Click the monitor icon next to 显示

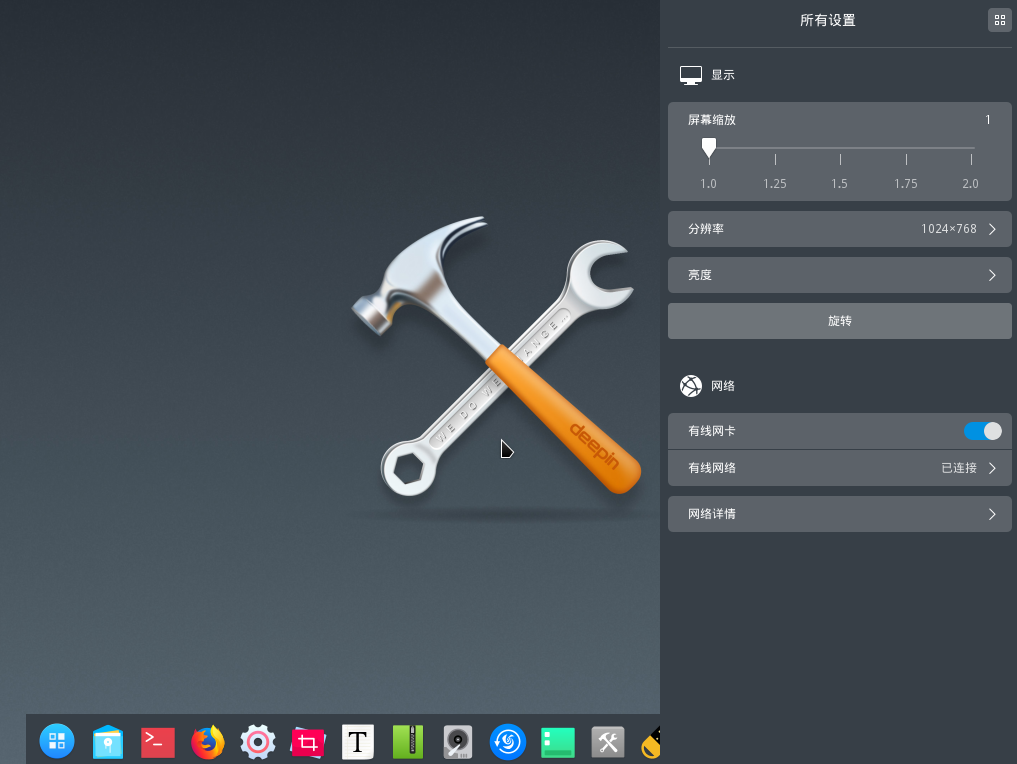691,75
